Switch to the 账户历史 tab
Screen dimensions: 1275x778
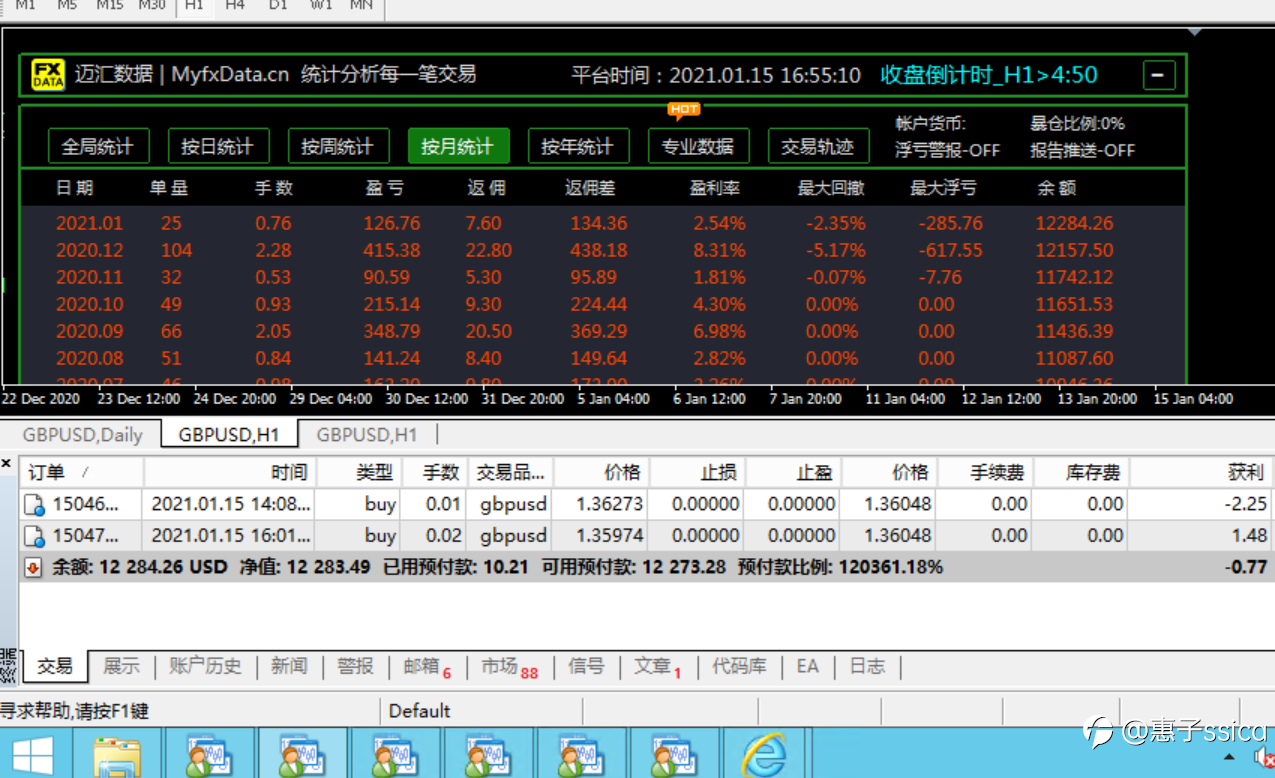pyautogui.click(x=205, y=666)
